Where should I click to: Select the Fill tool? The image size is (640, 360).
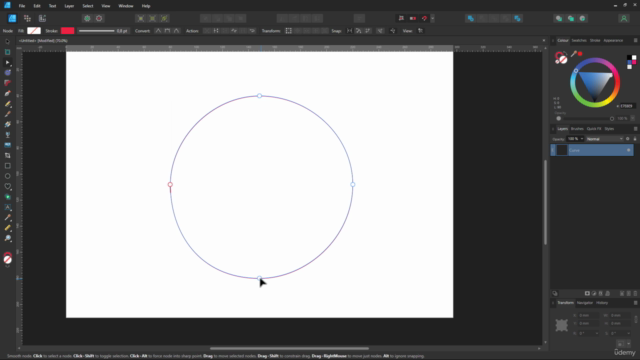click(7, 124)
